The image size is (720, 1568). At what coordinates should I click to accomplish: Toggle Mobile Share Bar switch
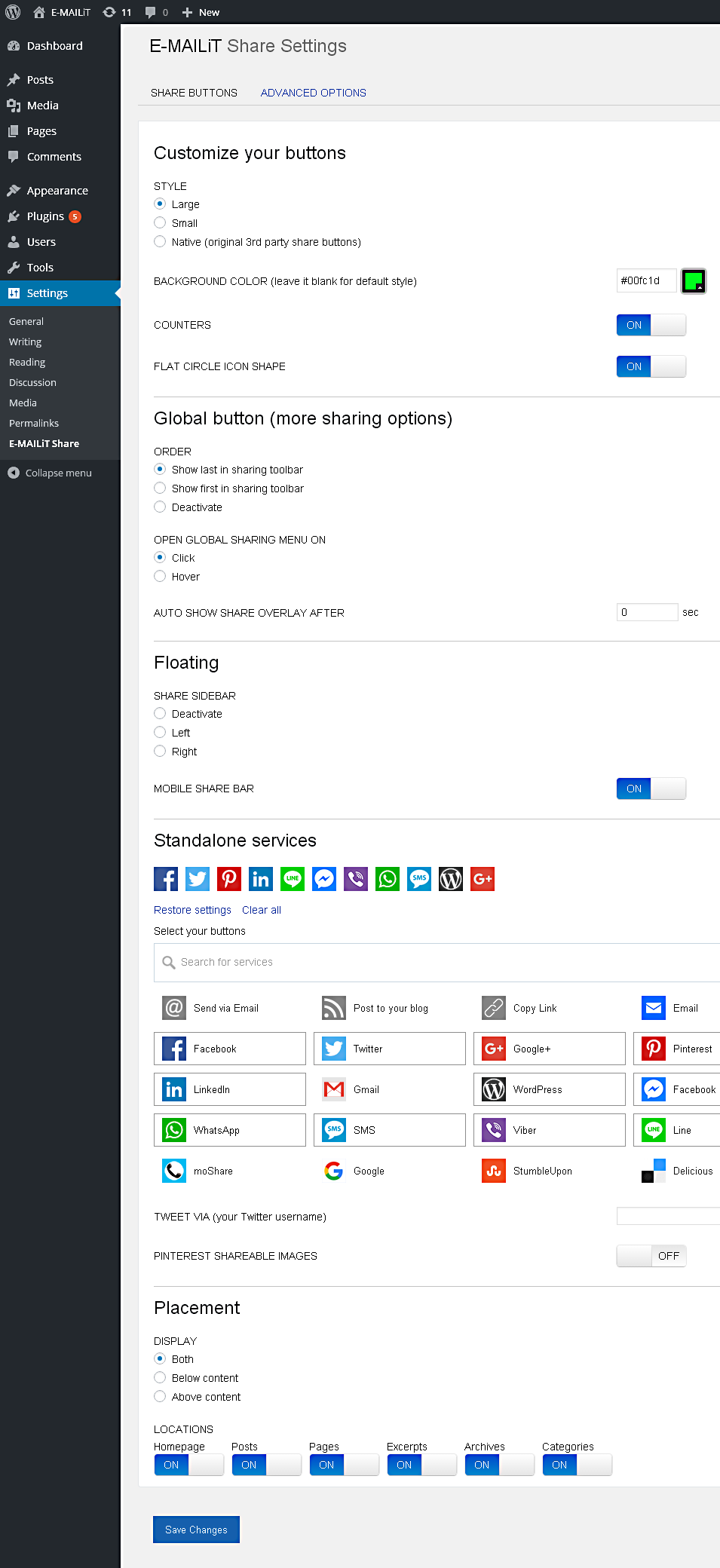[651, 789]
